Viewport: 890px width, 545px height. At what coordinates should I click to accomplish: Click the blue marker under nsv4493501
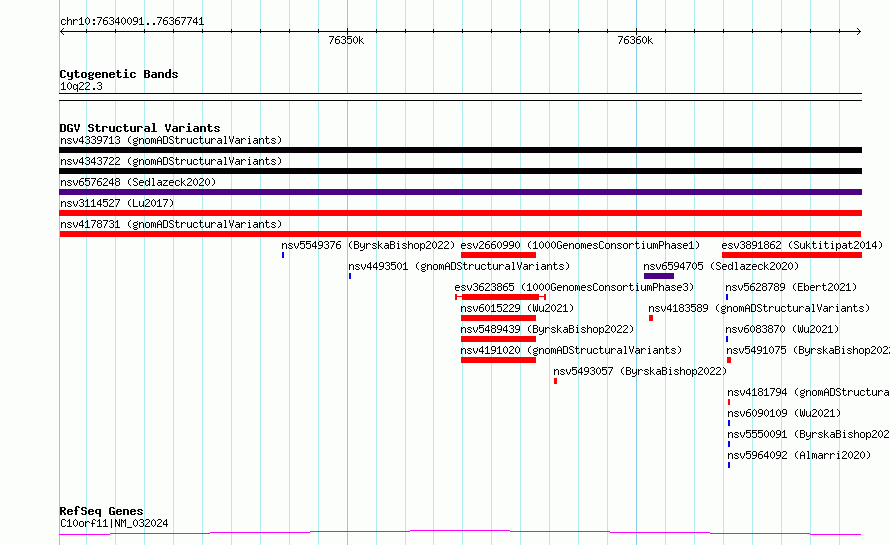[350, 276]
